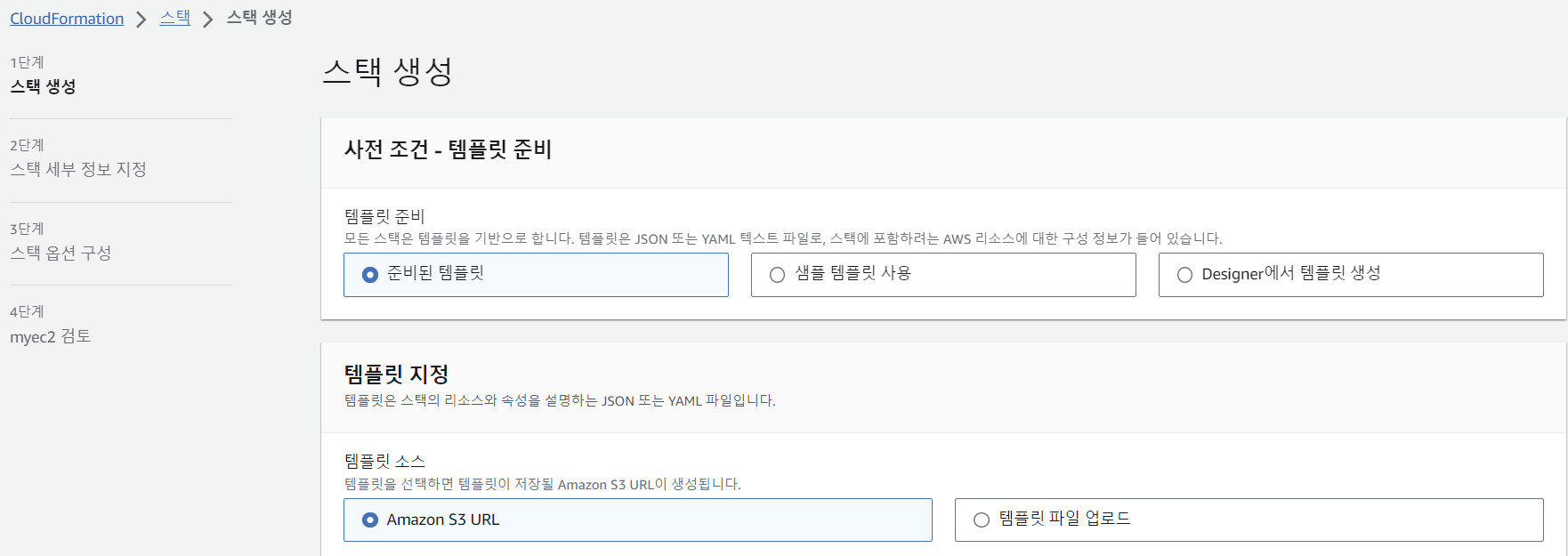Viewport: 1568px width, 556px height.
Task: Click the first breadcrumb chevron separator
Action: [141, 20]
